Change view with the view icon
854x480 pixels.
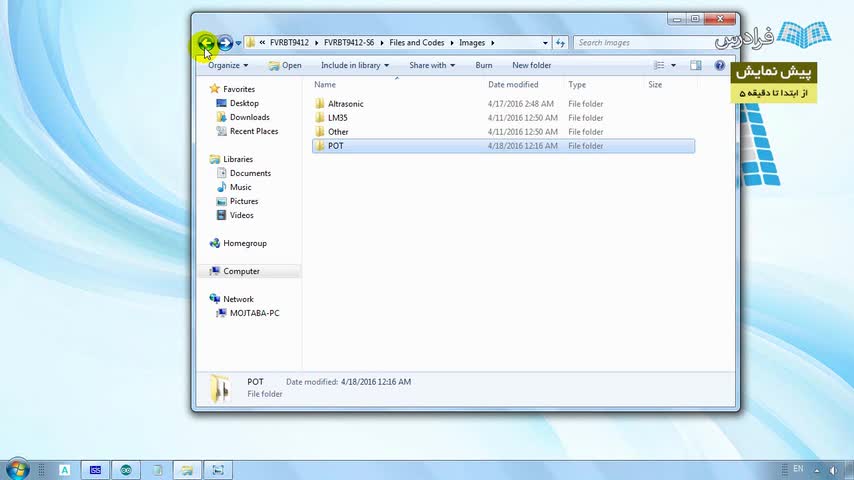coord(659,65)
